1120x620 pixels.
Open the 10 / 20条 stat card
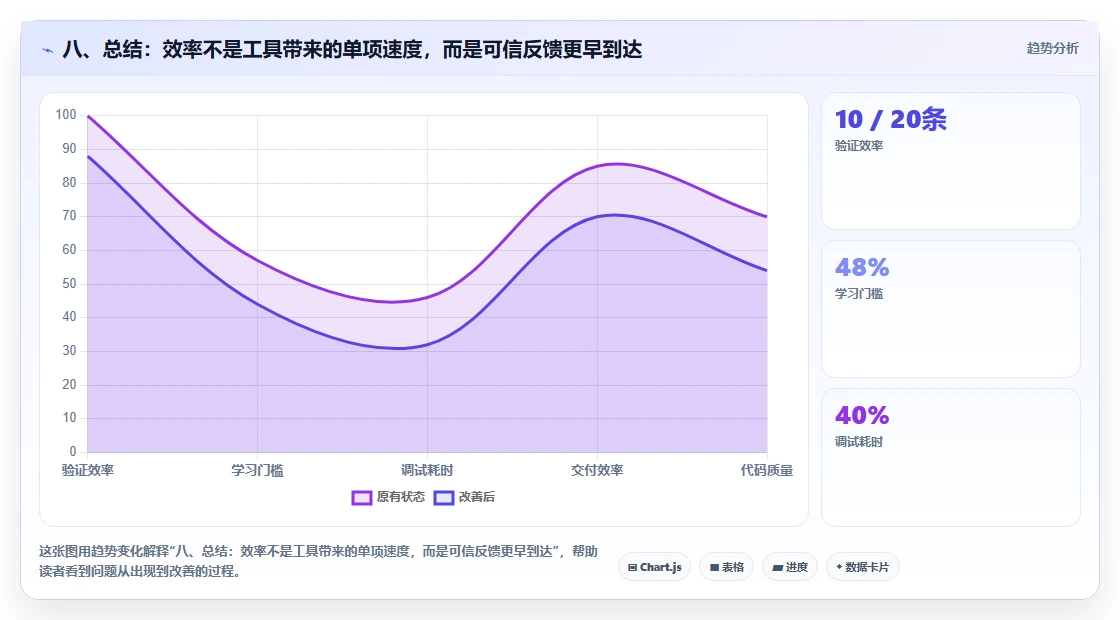click(x=951, y=161)
